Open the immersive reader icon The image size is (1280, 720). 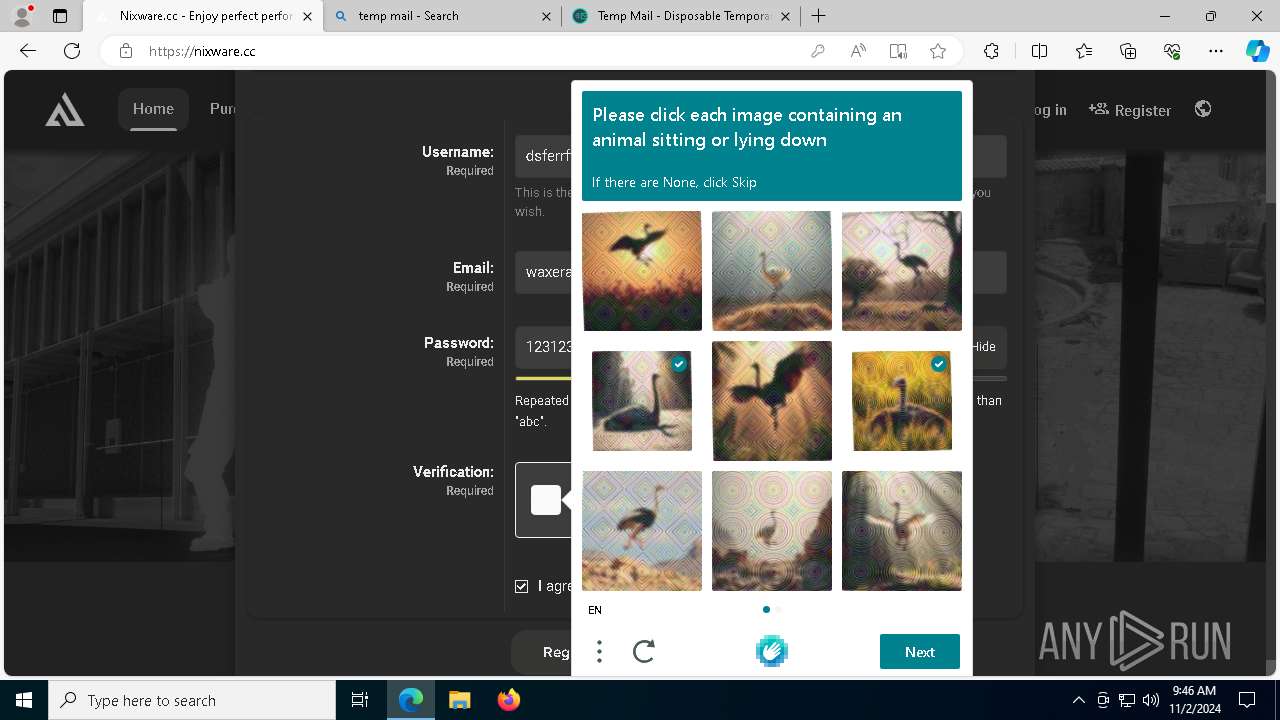click(898, 51)
